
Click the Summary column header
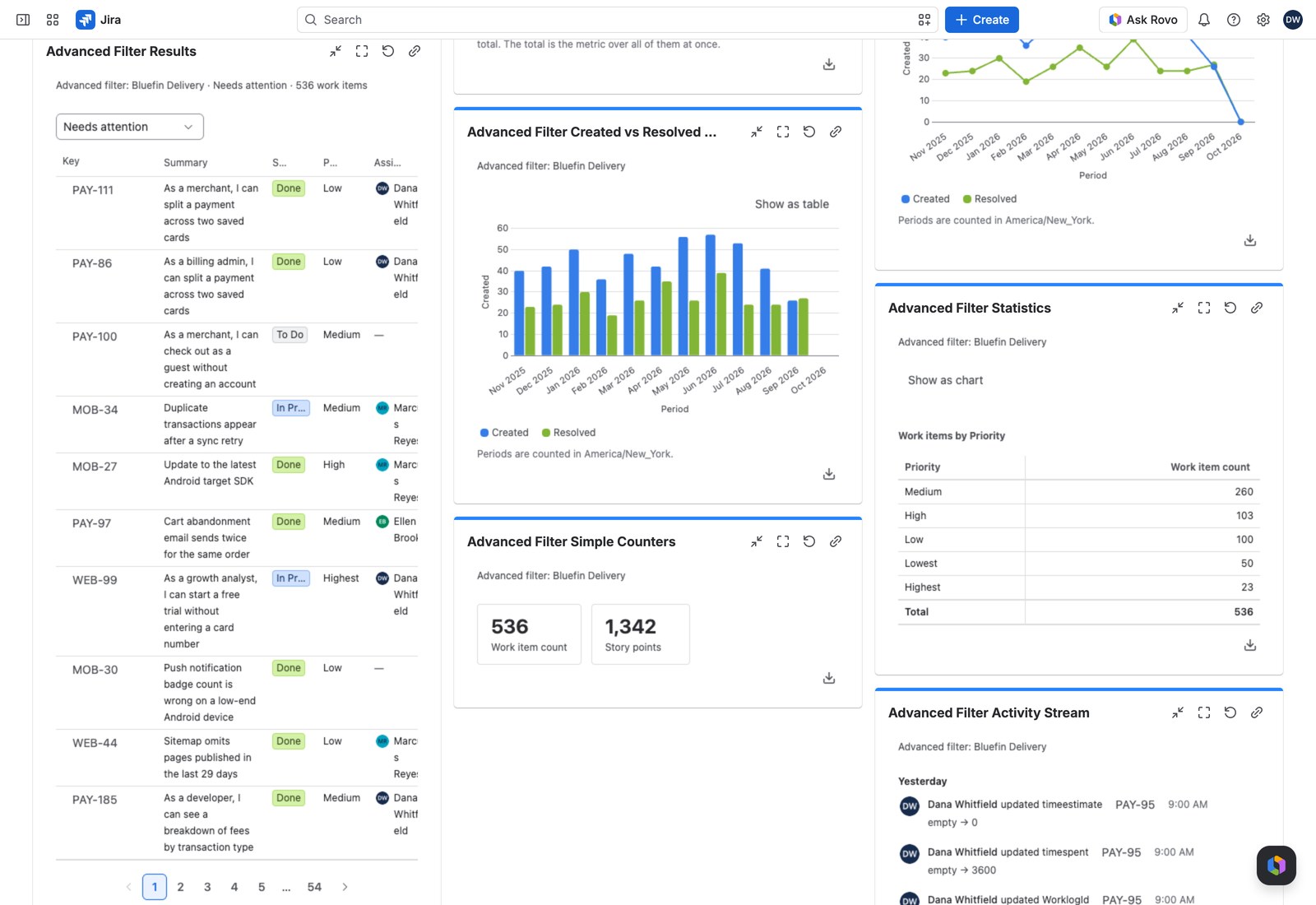point(186,163)
